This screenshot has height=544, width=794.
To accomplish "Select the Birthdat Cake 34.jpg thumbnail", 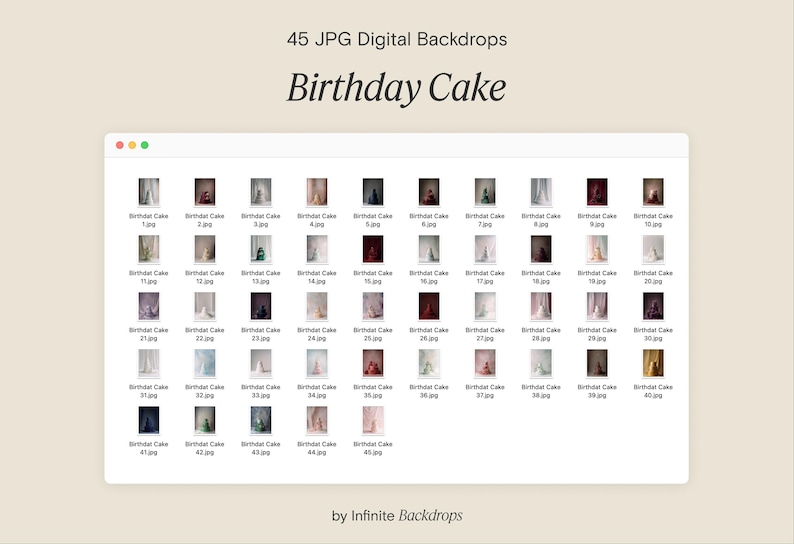I will [317, 363].
